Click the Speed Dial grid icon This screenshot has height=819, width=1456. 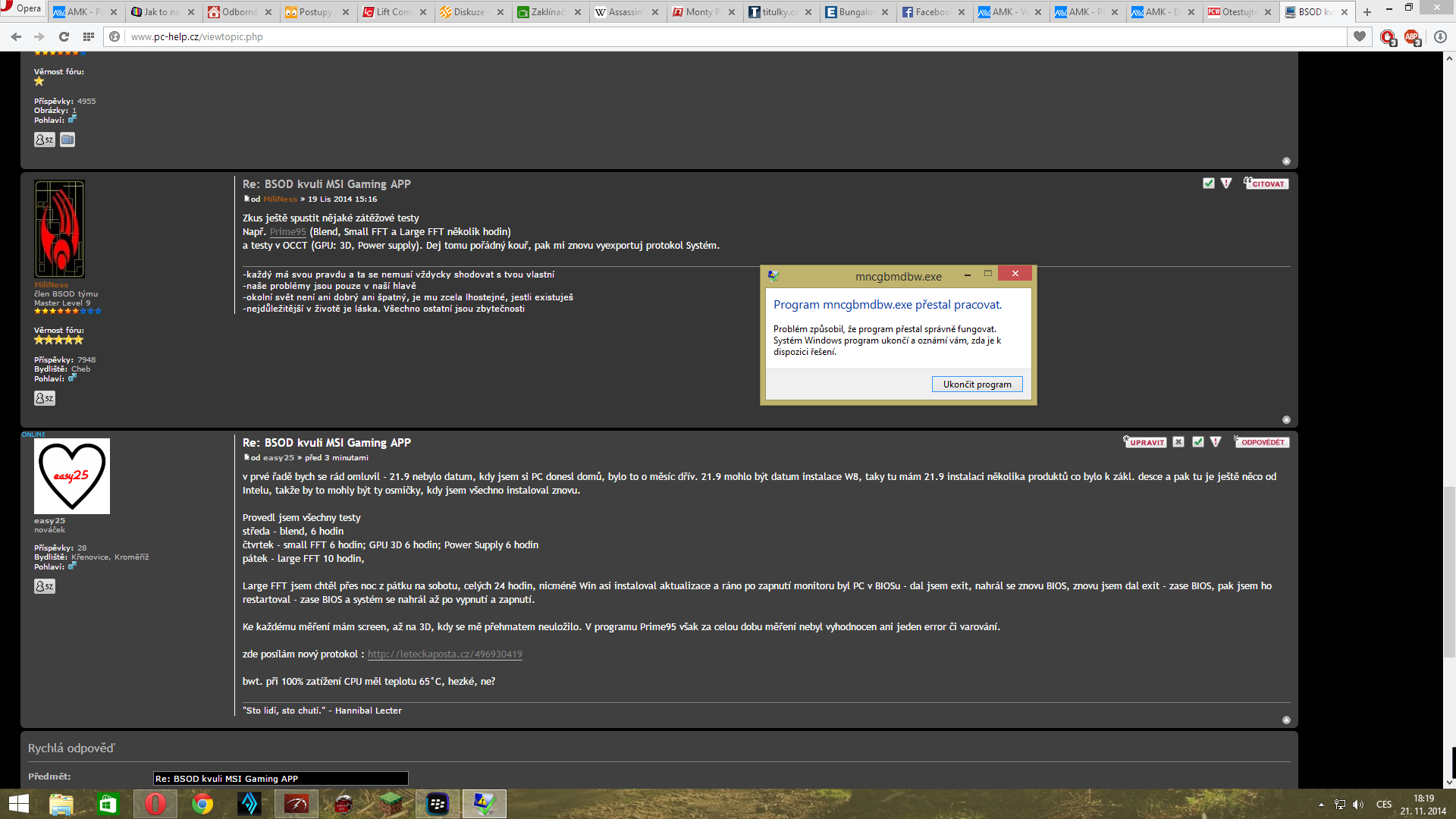click(x=89, y=36)
